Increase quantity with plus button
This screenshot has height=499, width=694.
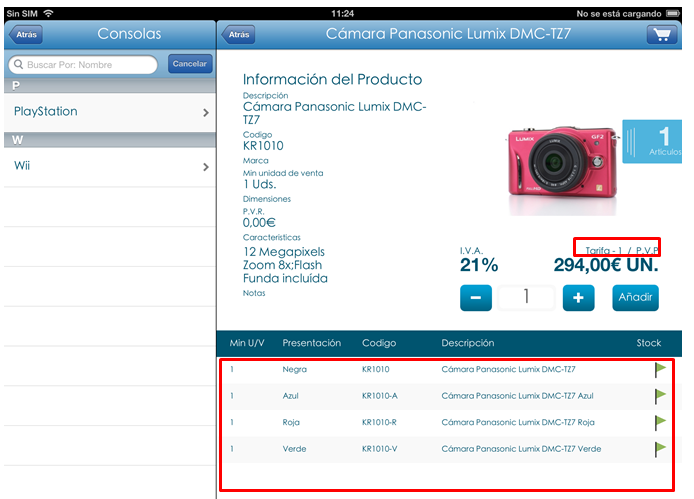coord(578,298)
